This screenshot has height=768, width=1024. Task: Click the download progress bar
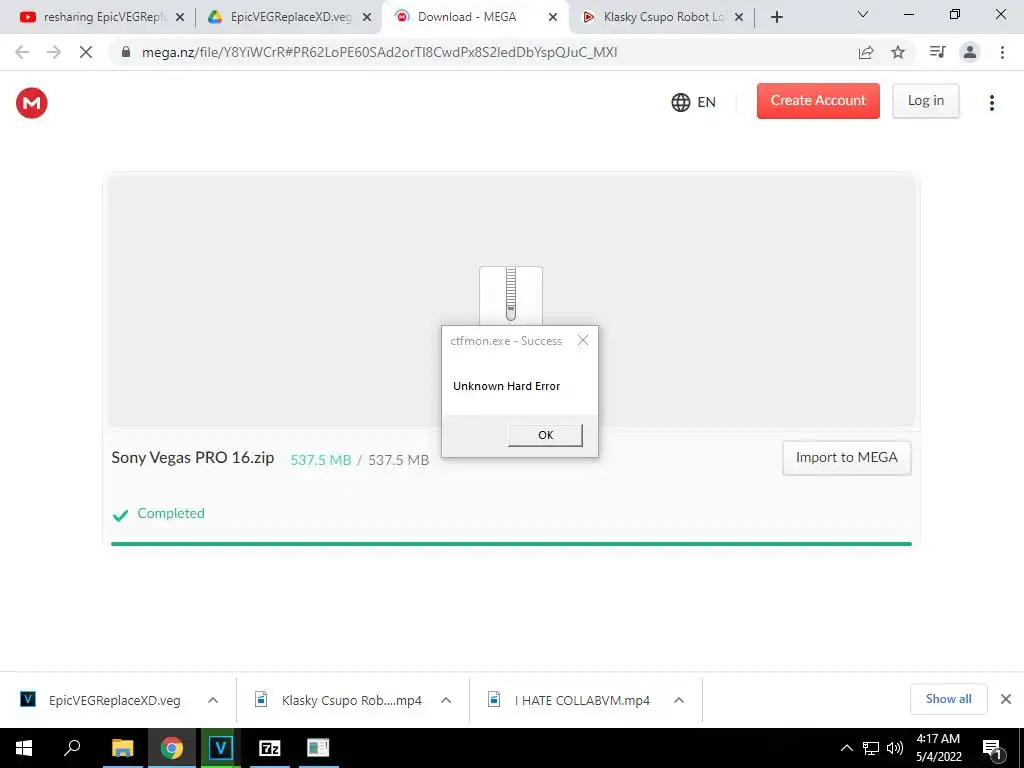(511, 543)
